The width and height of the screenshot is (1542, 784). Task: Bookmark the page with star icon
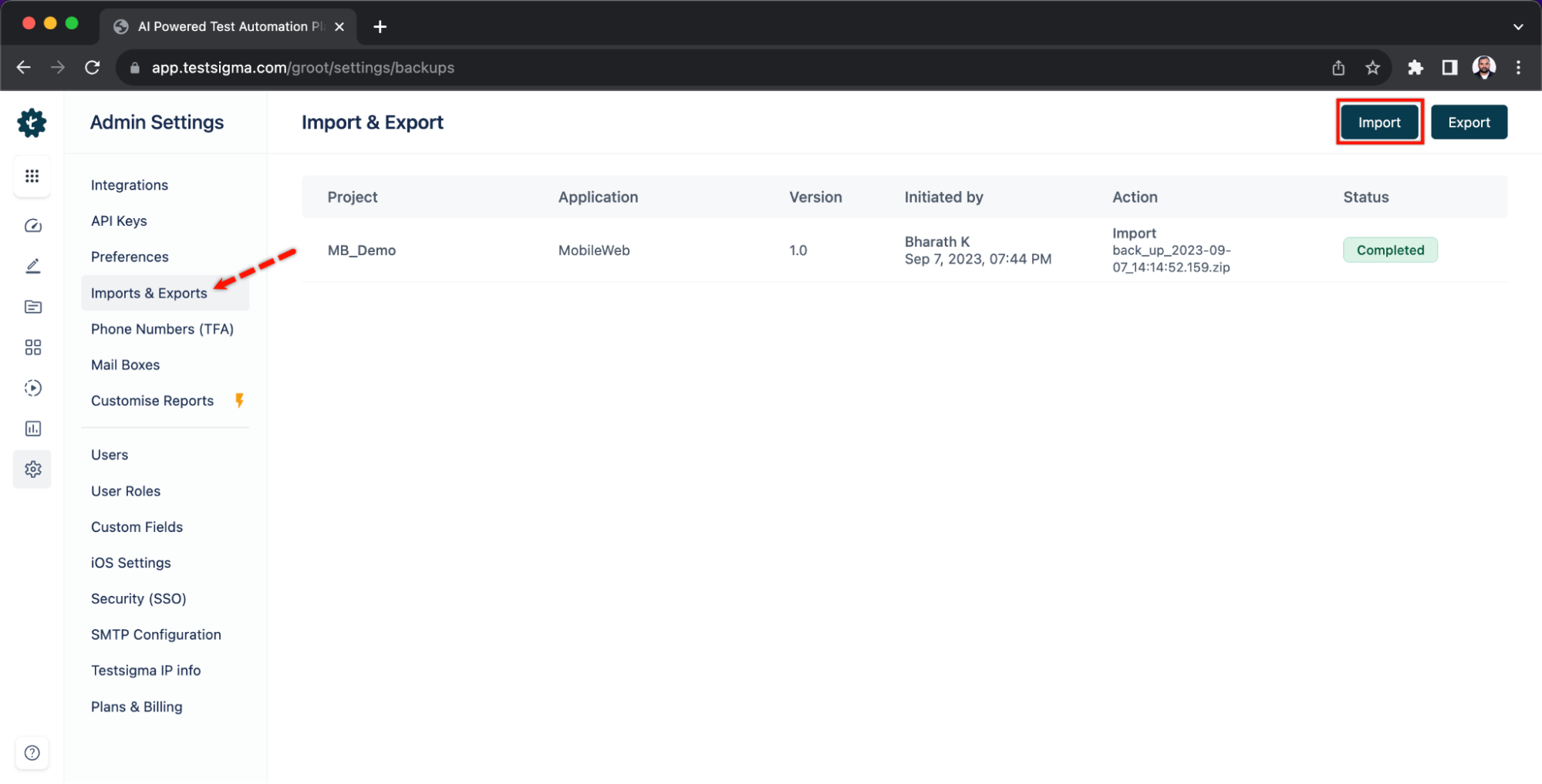coord(1372,68)
